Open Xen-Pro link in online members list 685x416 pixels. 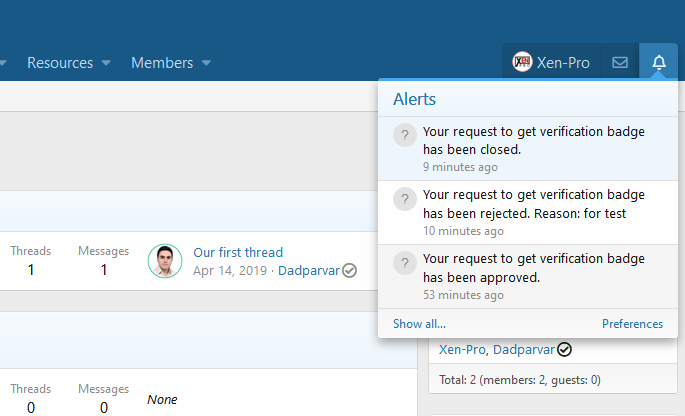pyautogui.click(x=462, y=350)
